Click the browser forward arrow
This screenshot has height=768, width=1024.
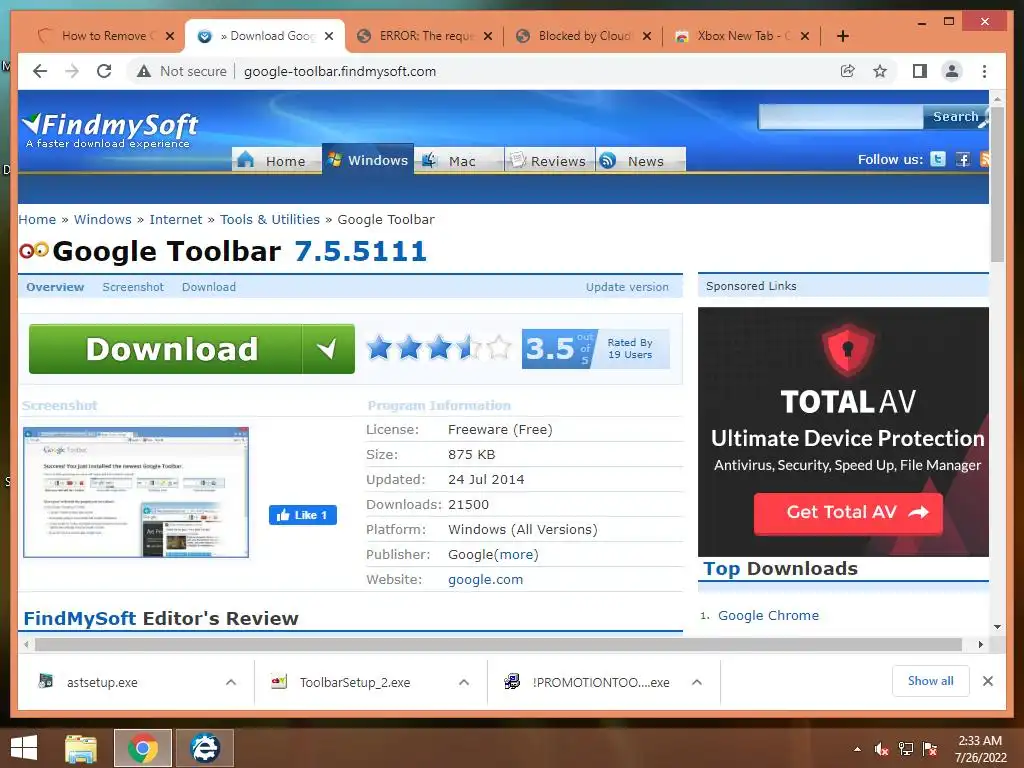point(72,71)
